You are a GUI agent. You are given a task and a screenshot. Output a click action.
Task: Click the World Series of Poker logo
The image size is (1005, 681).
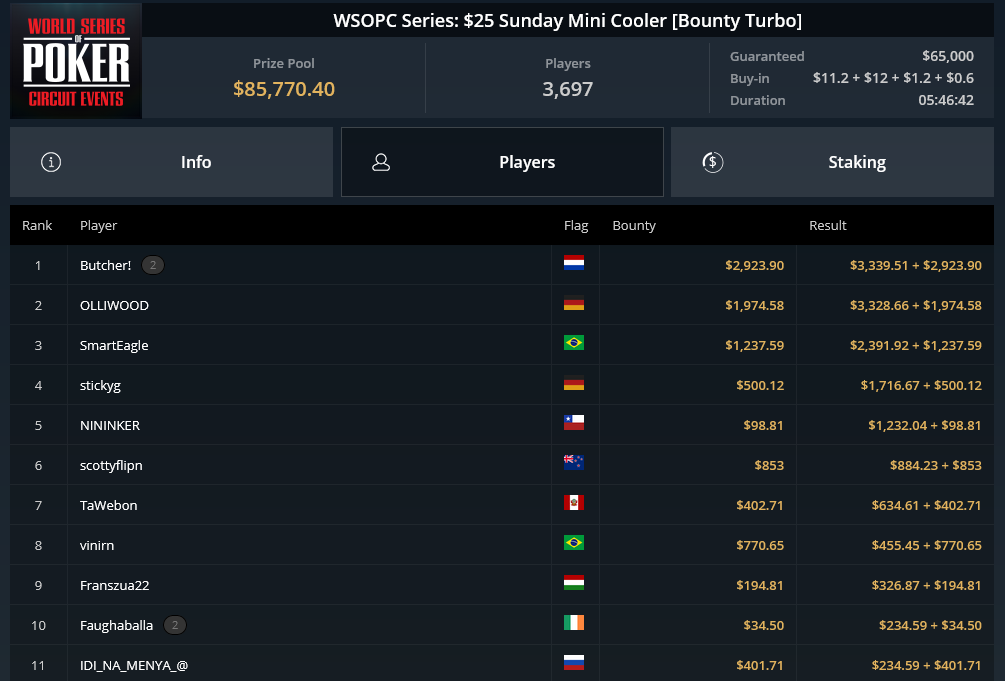click(x=76, y=61)
